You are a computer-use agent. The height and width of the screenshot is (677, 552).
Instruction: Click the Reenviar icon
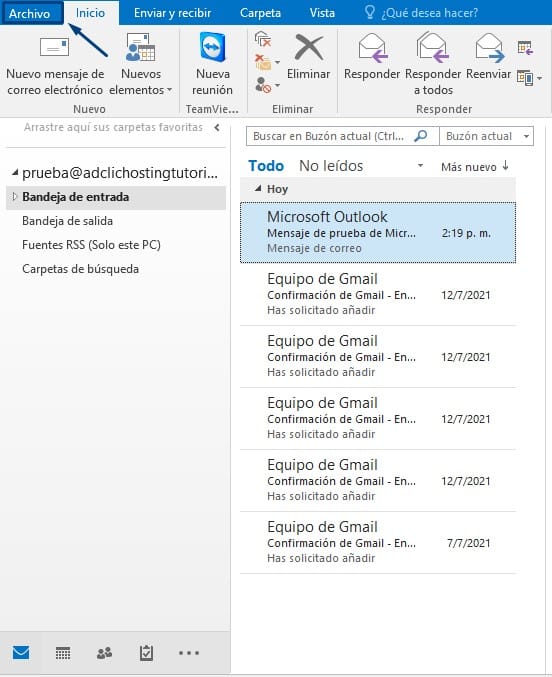coord(489,56)
